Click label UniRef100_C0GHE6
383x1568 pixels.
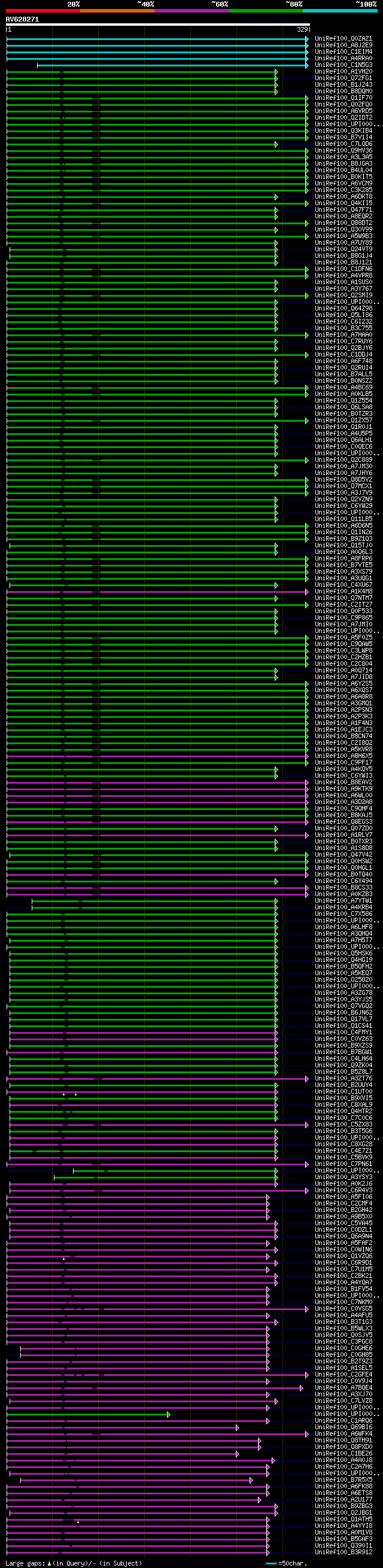(x=344, y=1349)
